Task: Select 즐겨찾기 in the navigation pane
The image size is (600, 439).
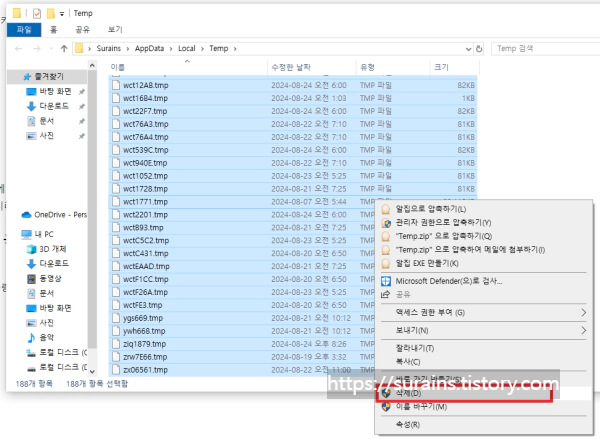Action: tap(49, 77)
